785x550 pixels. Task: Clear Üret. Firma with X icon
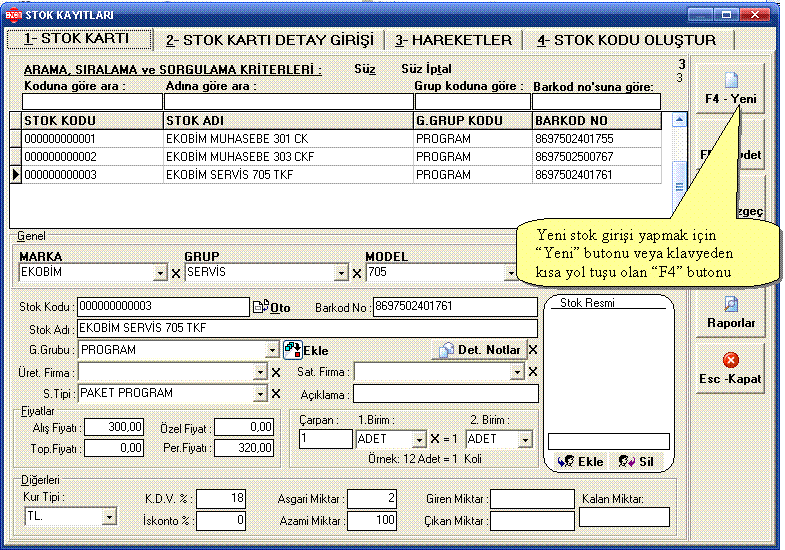[276, 372]
